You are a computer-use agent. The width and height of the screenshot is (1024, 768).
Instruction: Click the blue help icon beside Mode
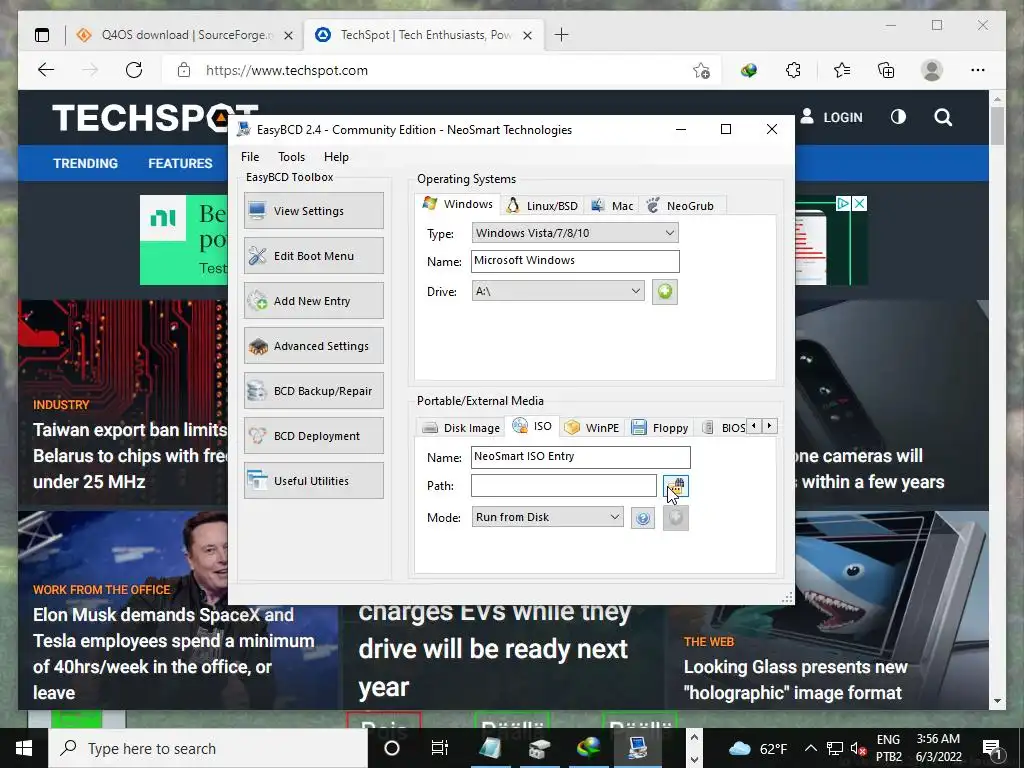[x=643, y=518]
